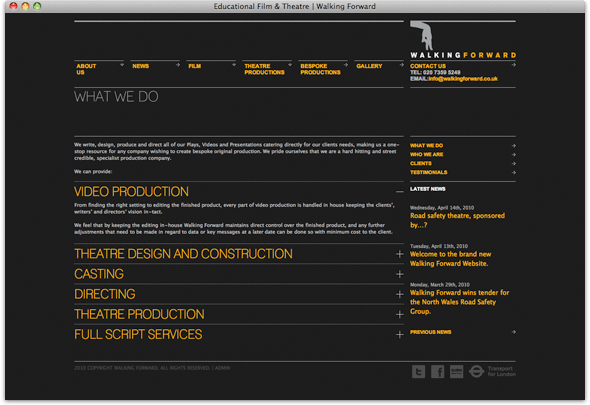The height and width of the screenshot is (405, 590).
Task: Click the Latest News heading
Action: (x=428, y=189)
